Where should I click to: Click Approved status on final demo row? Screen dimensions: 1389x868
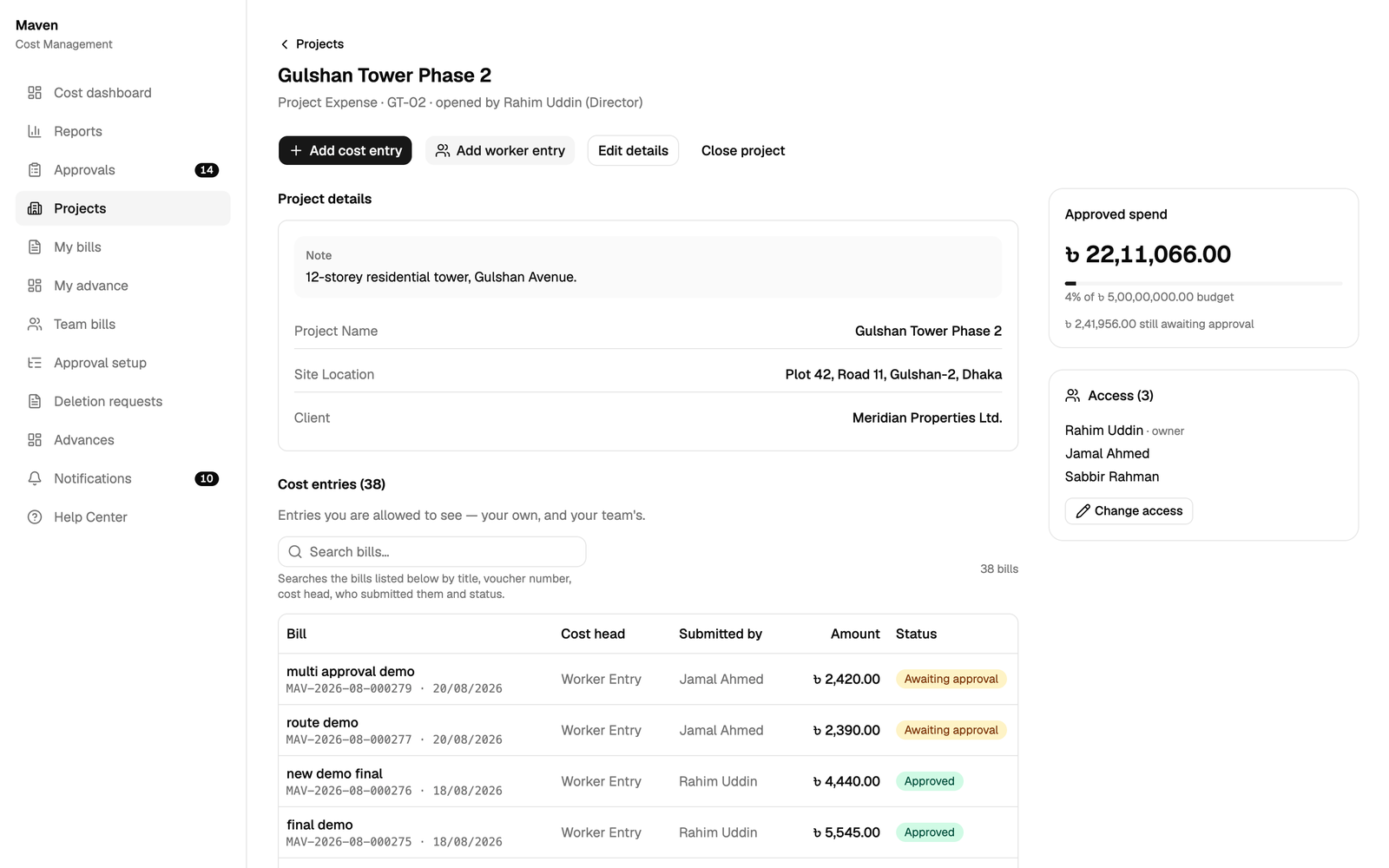coord(929,832)
